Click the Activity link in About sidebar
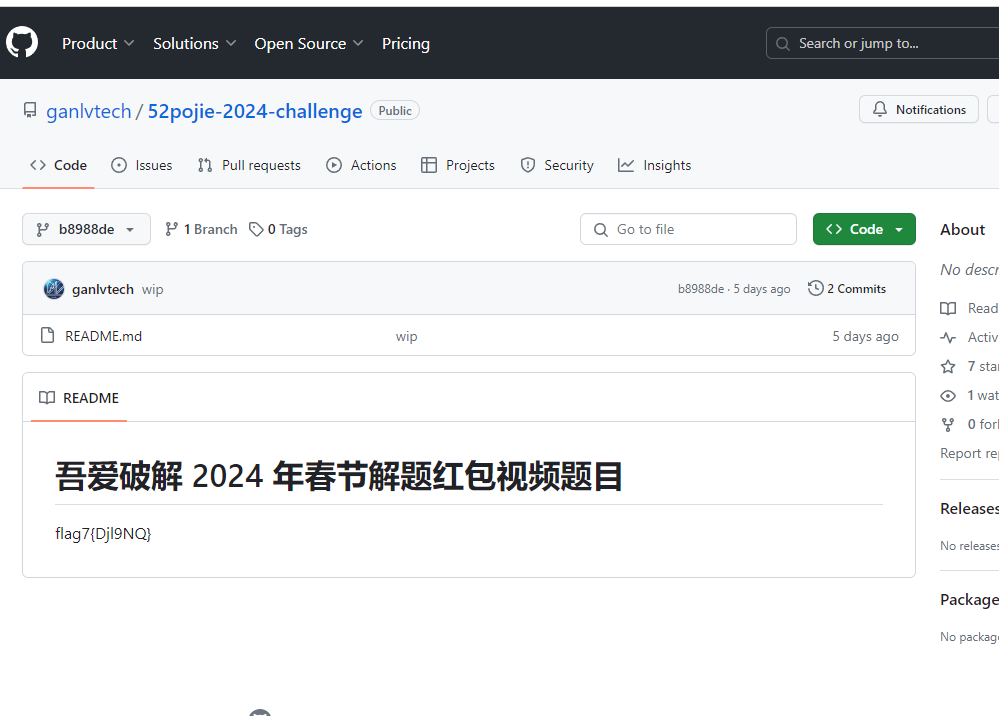 pos(969,338)
